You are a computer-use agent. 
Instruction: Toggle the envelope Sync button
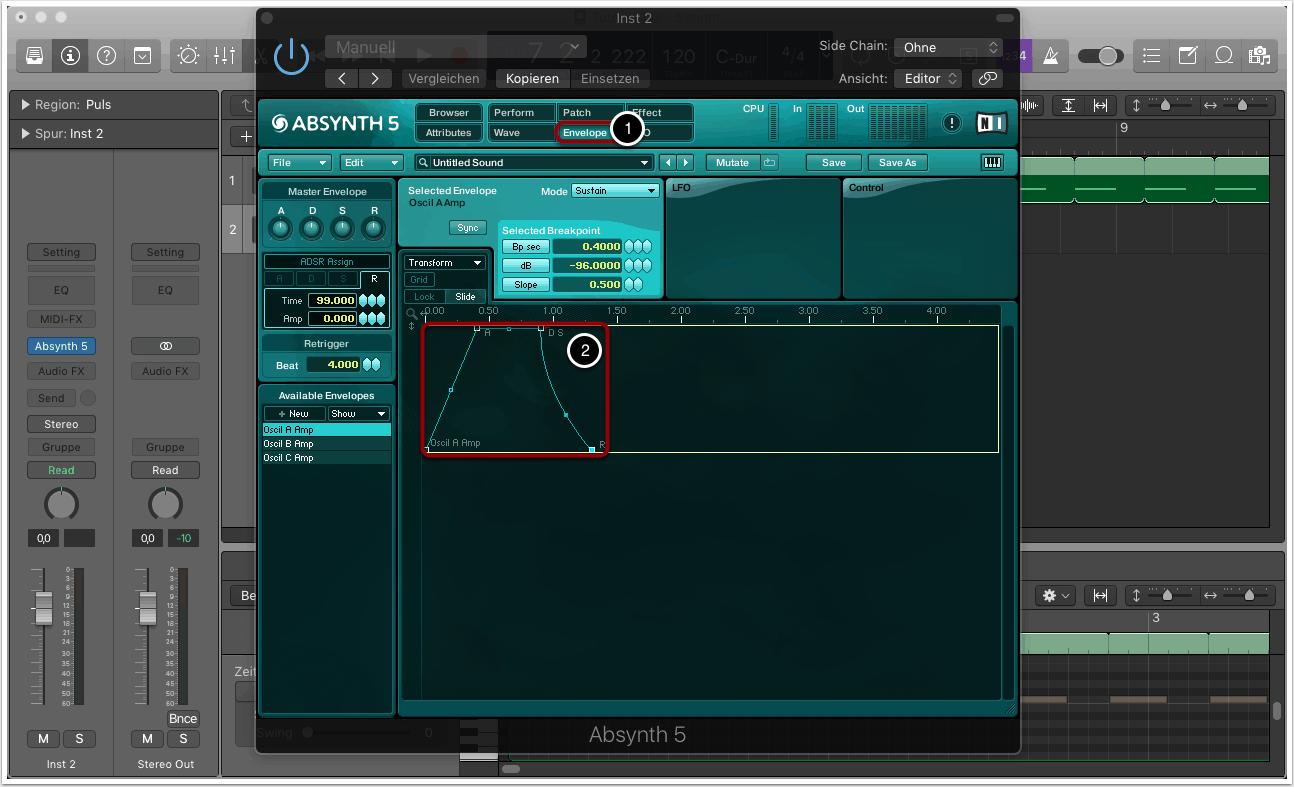click(x=467, y=228)
